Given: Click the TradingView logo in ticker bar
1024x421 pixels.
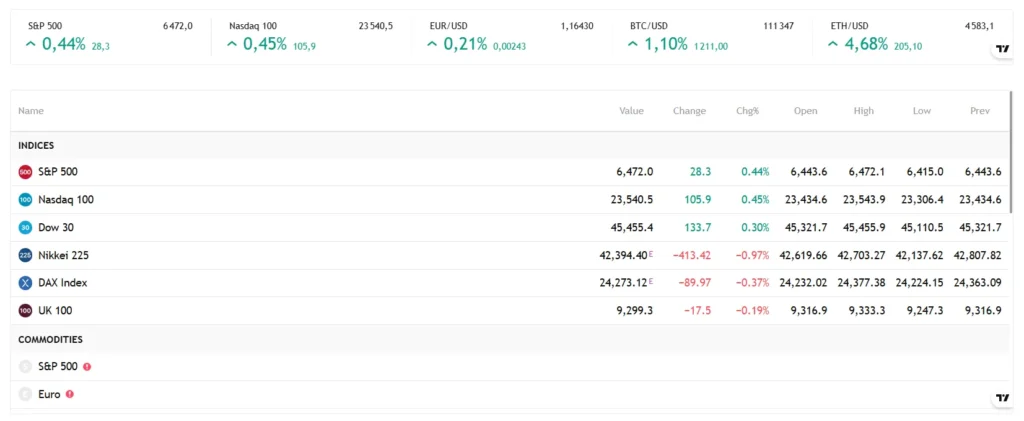Looking at the screenshot, I should point(1001,50).
